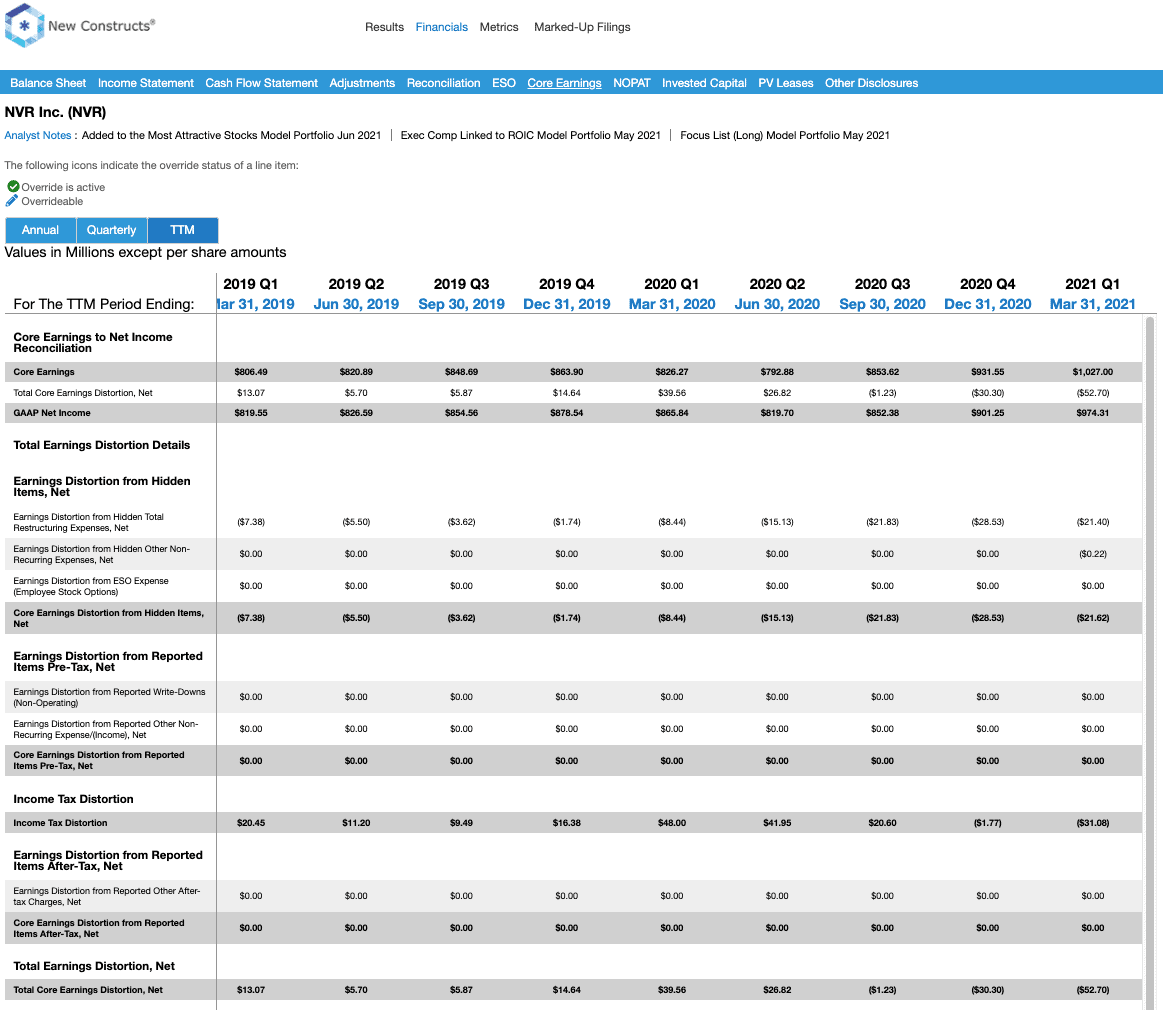
Task: Click the GAAP Net Income row label
Action: coord(52,413)
